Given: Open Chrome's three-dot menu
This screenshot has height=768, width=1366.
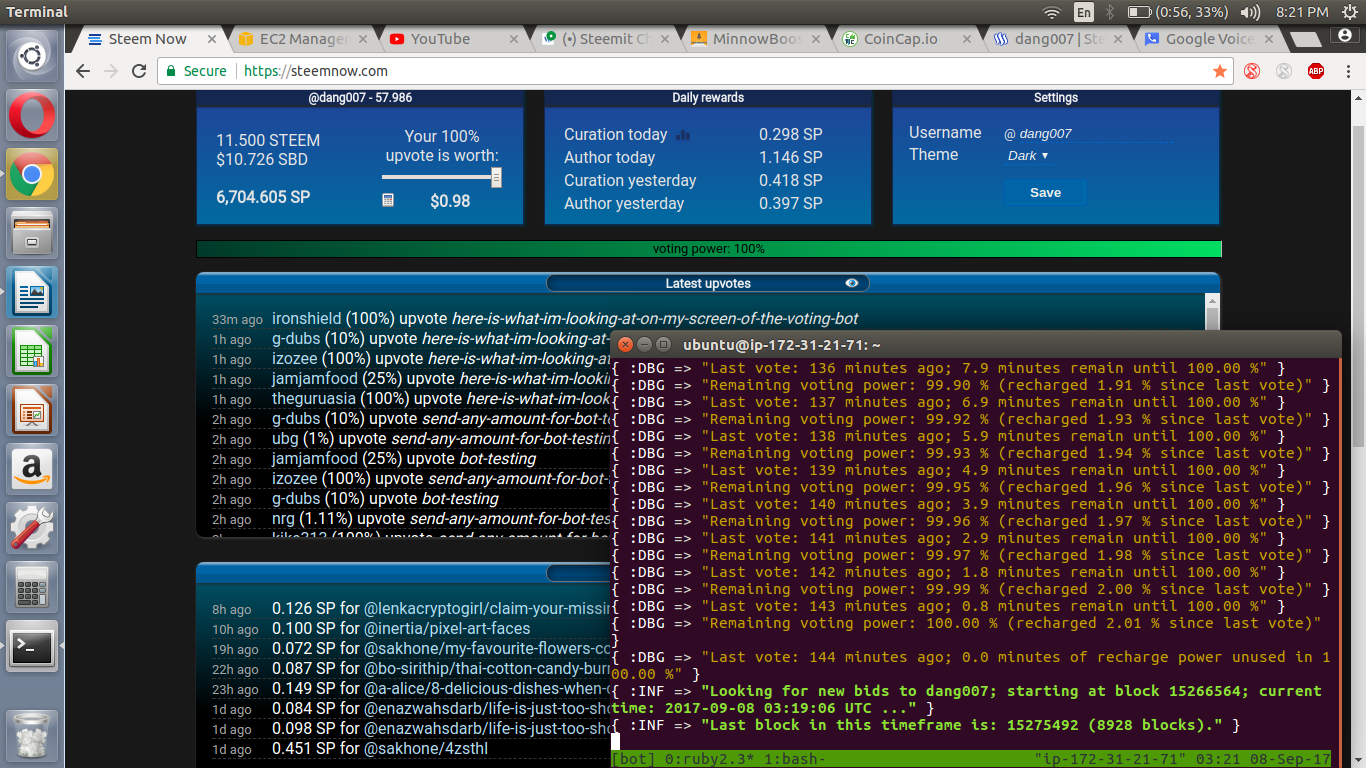Looking at the screenshot, I should click(1347, 71).
